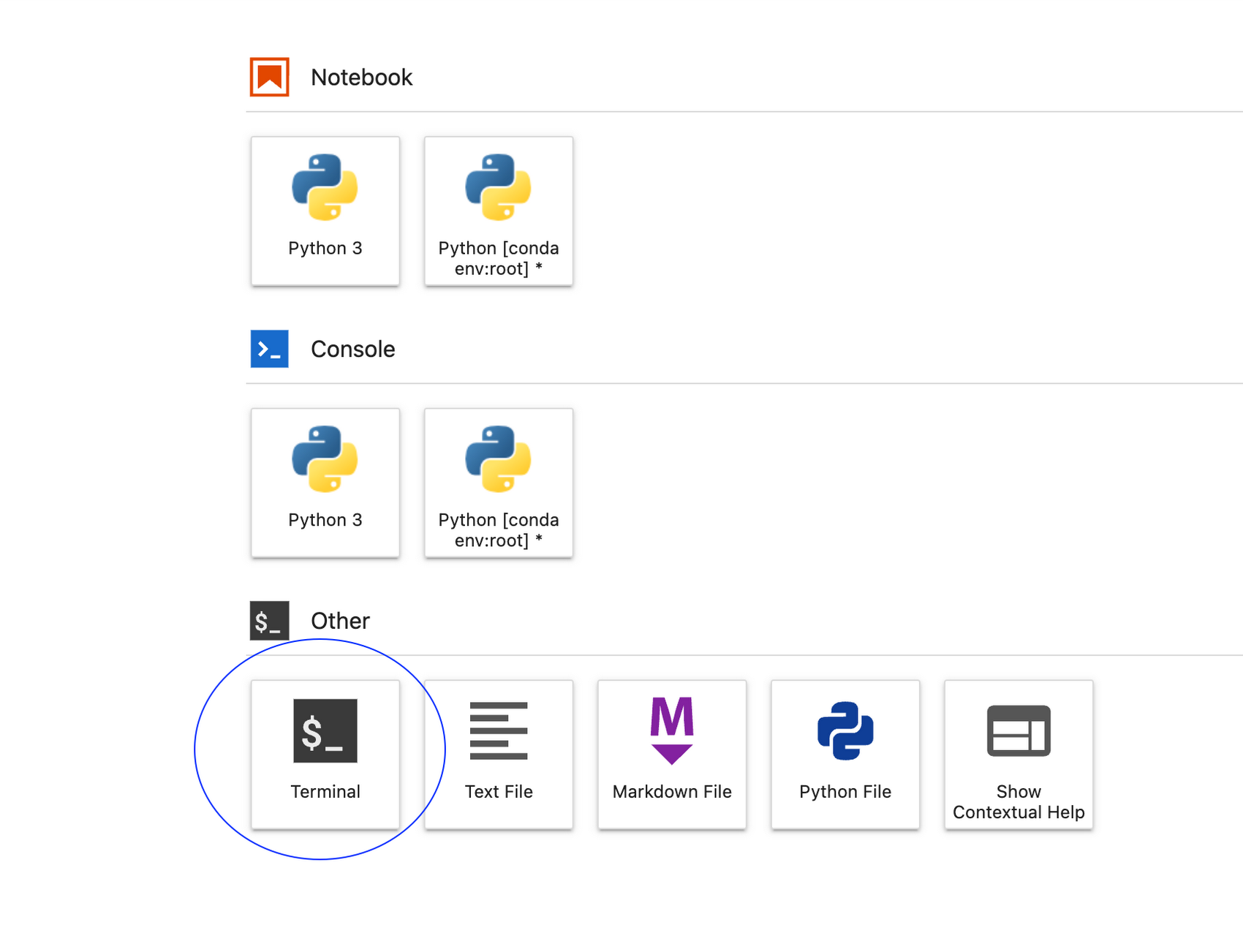Start a Python 3 console
The width and height of the screenshot is (1243, 952).
[x=325, y=483]
